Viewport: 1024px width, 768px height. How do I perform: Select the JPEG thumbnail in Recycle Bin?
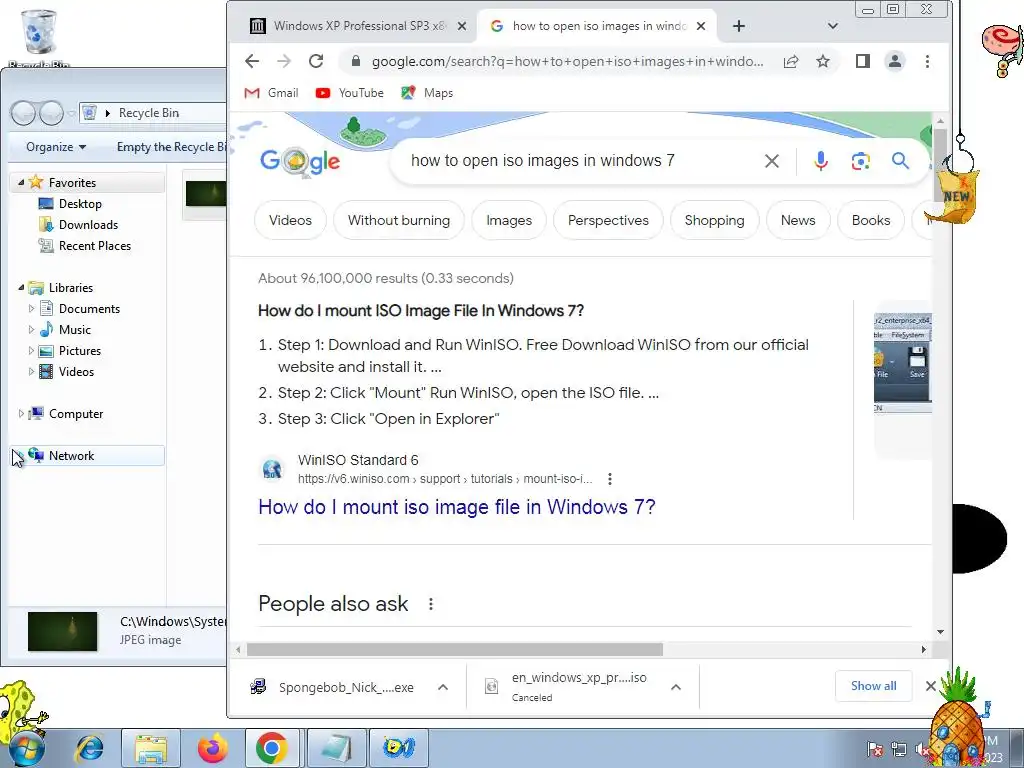coord(206,194)
